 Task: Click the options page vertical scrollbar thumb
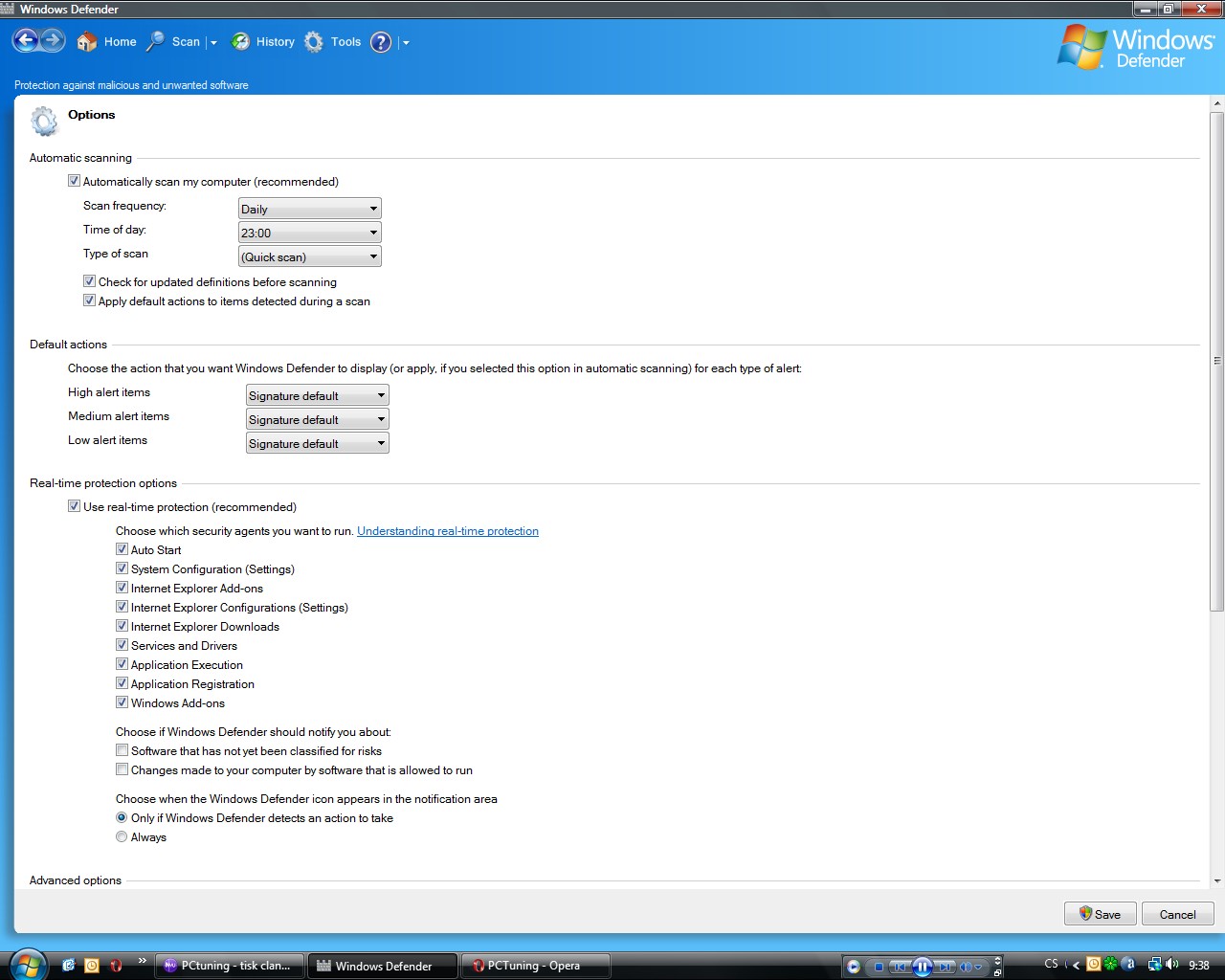[1217, 361]
